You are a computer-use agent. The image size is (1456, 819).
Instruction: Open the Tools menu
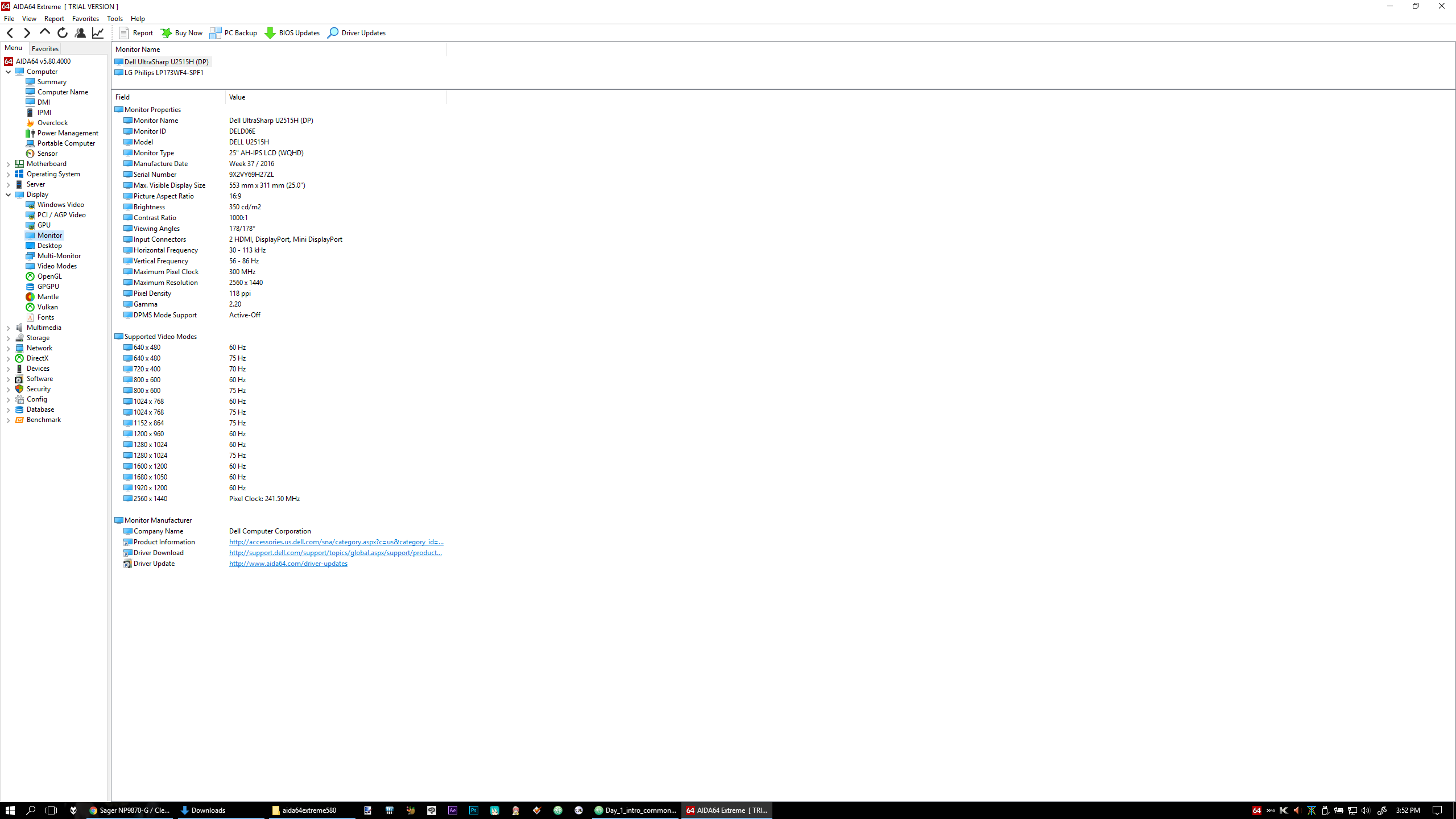[114, 18]
